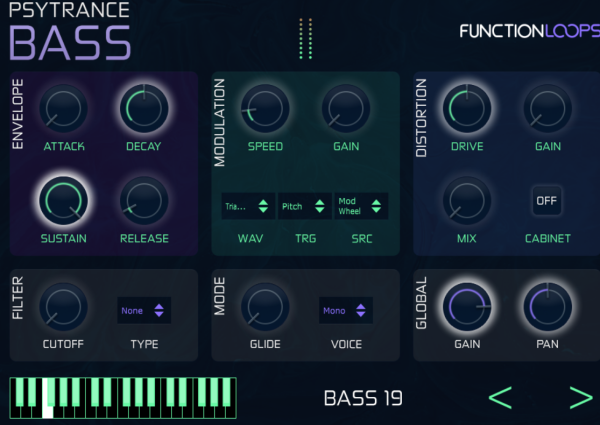Open the Filter Type dropdown
The image size is (600, 425).
coord(143,310)
